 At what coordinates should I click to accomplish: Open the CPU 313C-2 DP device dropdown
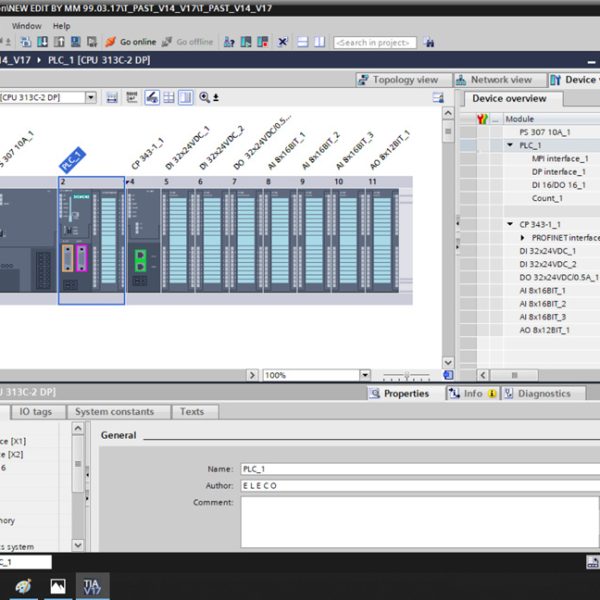tap(91, 98)
